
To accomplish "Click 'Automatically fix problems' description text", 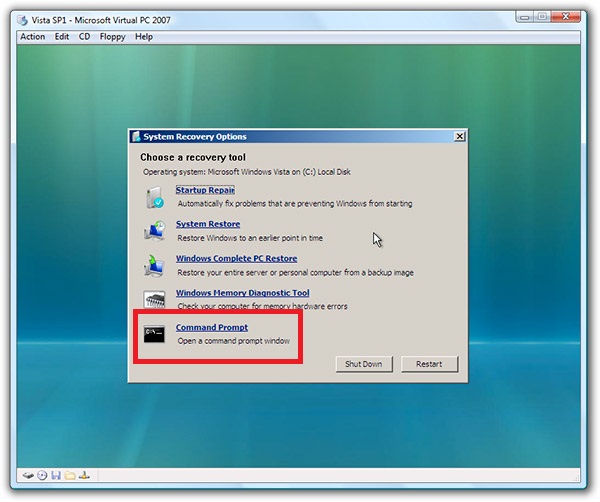I will point(295,204).
